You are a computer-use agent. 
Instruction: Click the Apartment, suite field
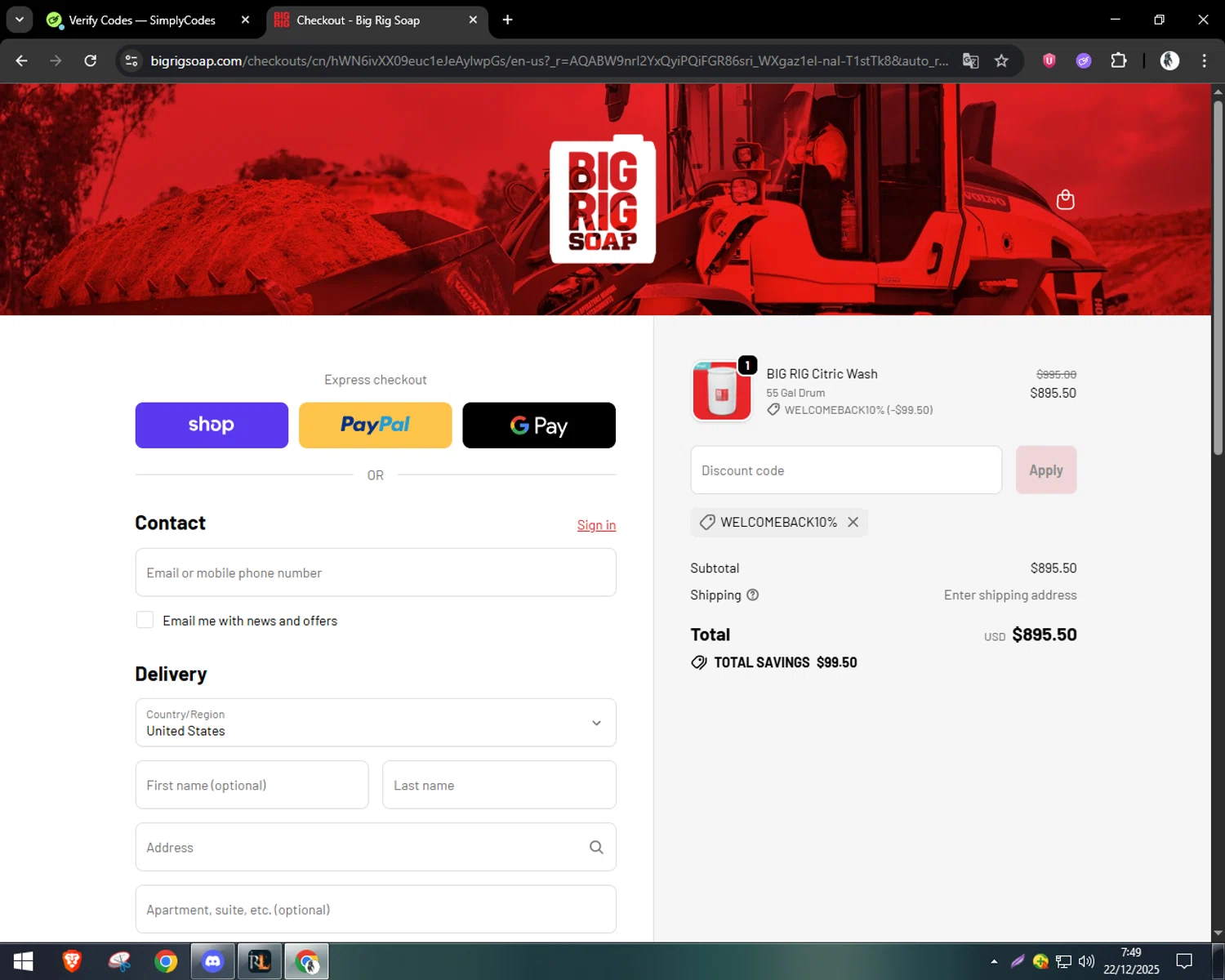pyautogui.click(x=376, y=909)
